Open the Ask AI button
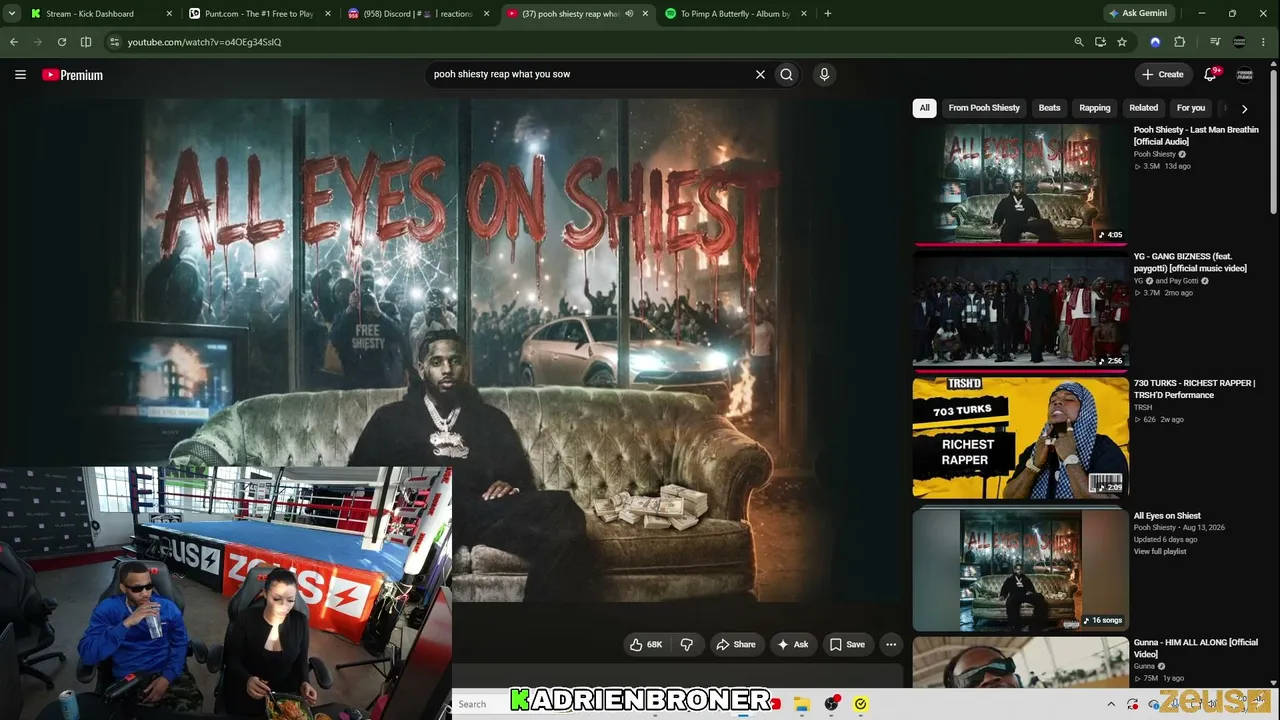This screenshot has height=720, width=1280. click(793, 645)
